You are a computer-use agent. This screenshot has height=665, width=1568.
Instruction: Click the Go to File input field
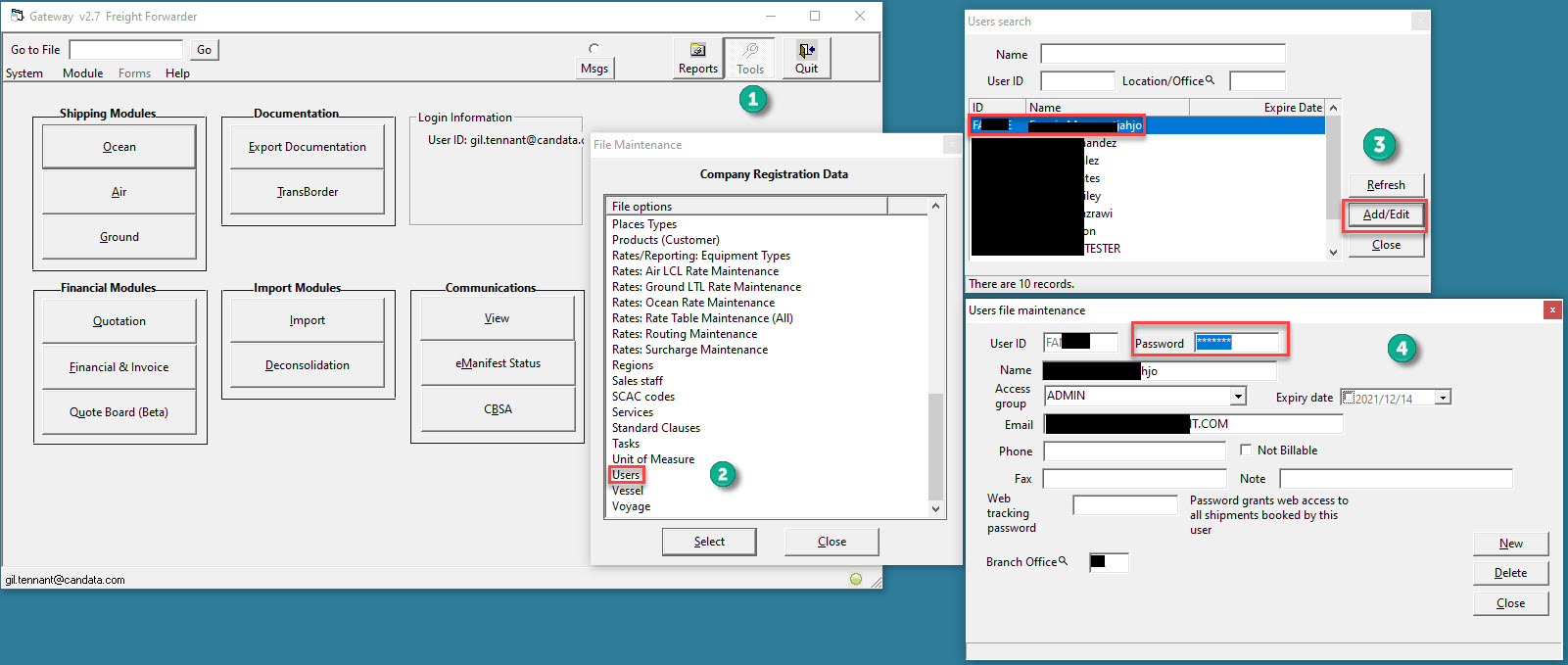tap(125, 50)
